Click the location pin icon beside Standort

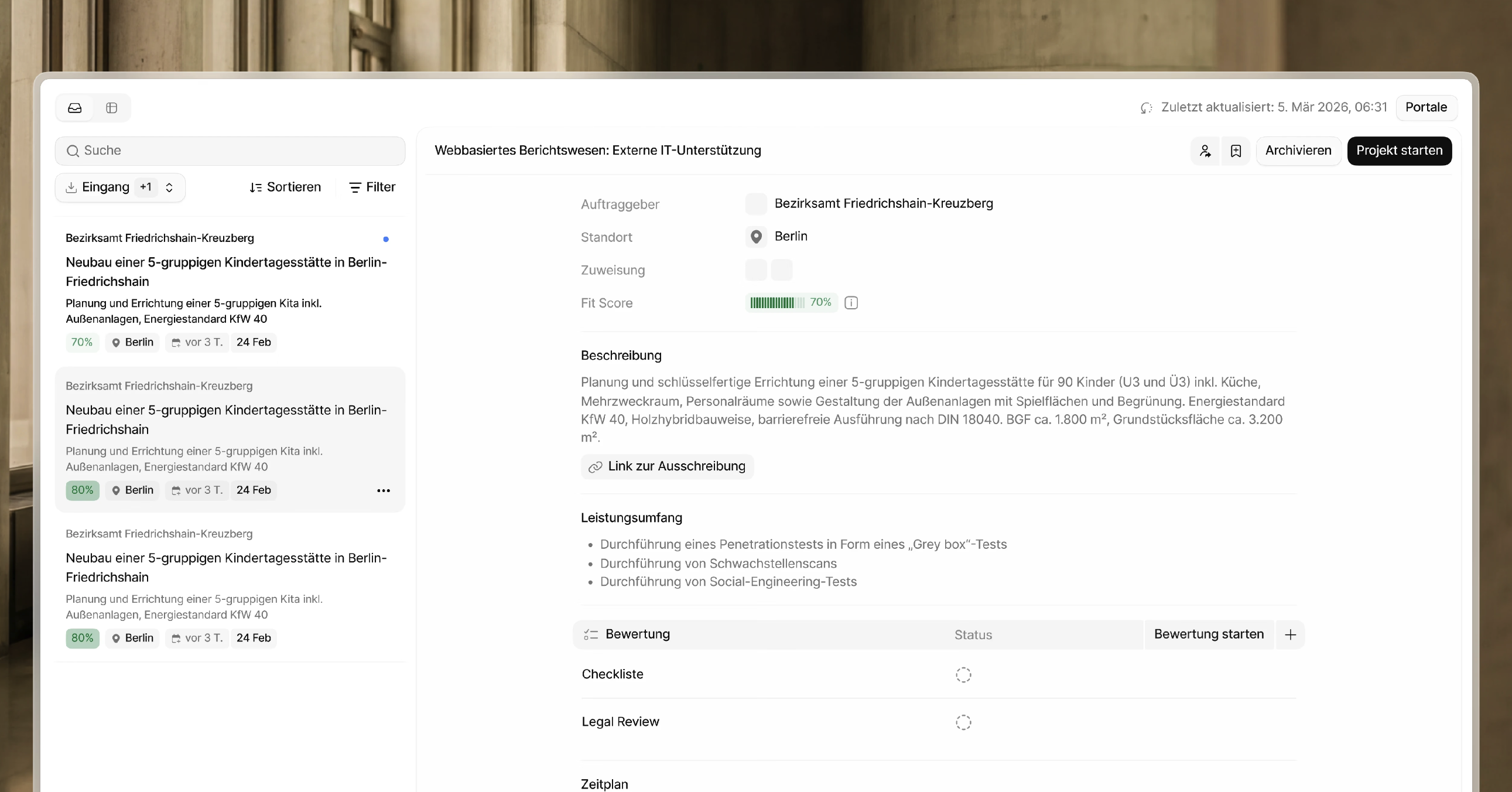(756, 237)
